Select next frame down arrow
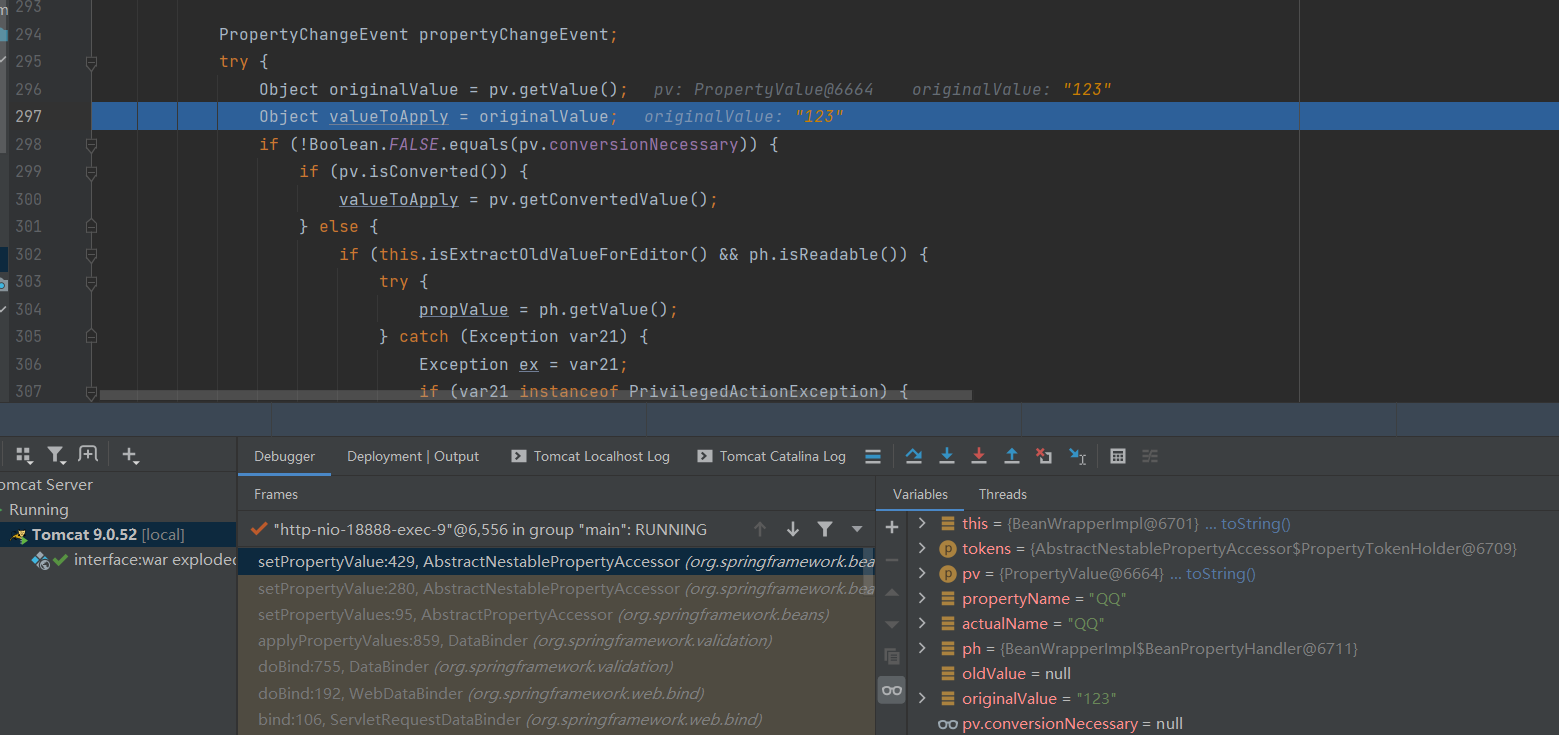This screenshot has height=735, width=1559. 793,529
